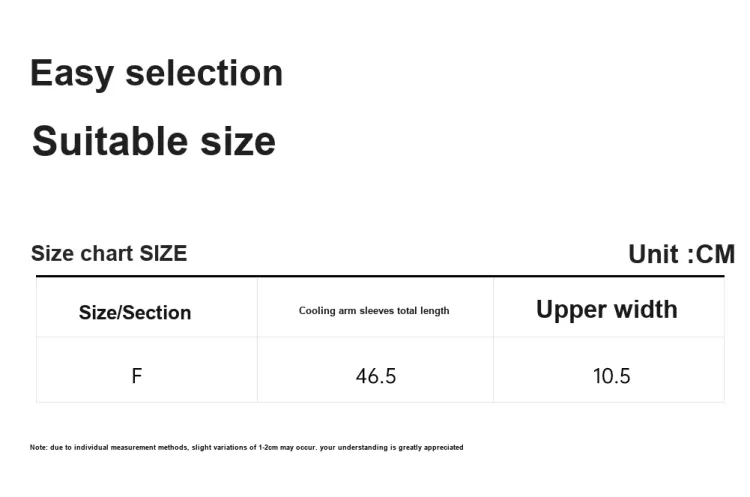Click the 'Suitable size' heading
This screenshot has width=750, height=497.
click(x=154, y=141)
